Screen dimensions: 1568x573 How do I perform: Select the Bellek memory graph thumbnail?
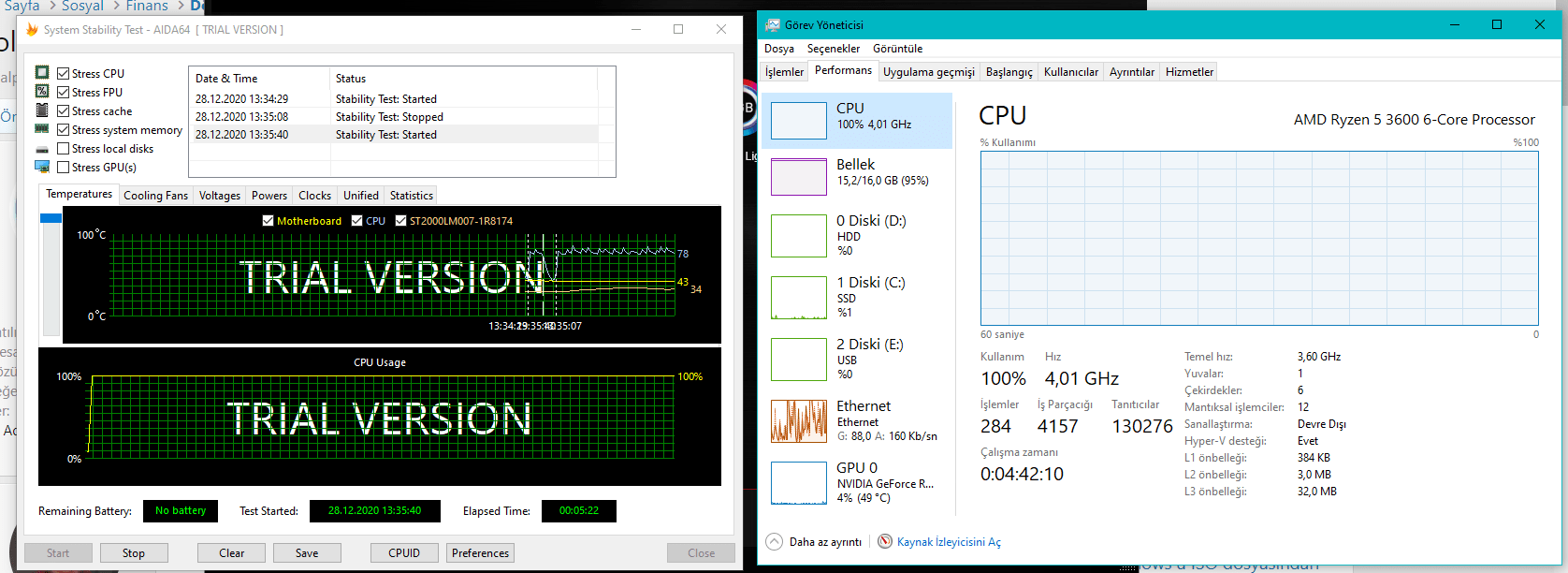(x=798, y=176)
